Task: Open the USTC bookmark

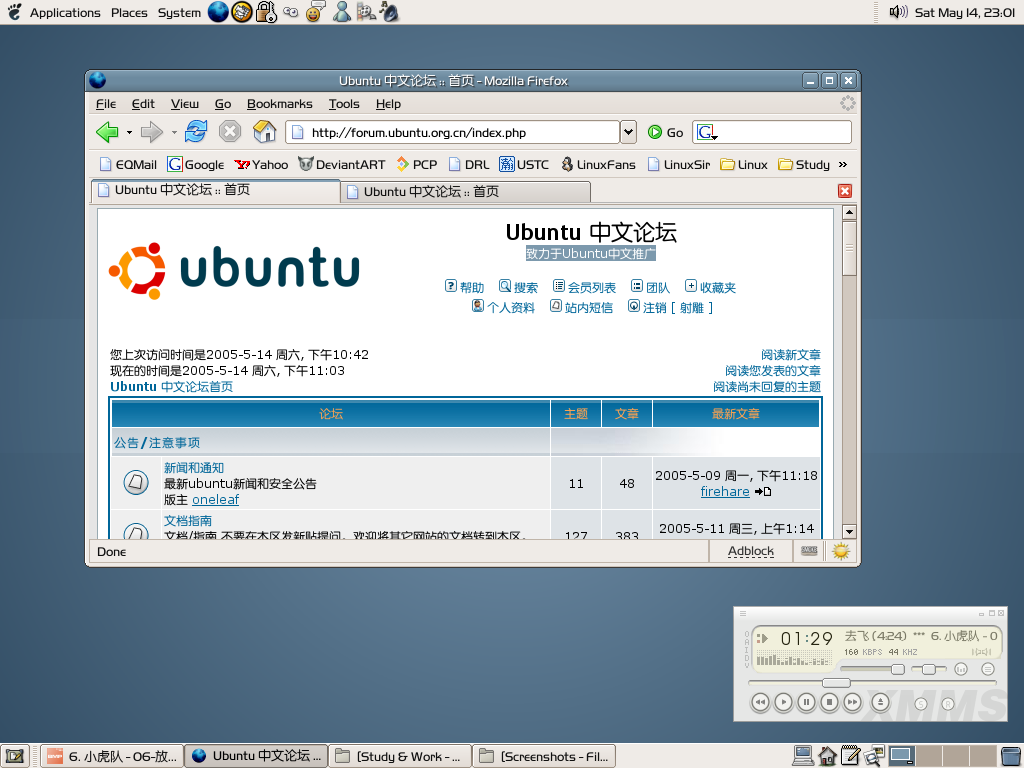Action: click(524, 165)
